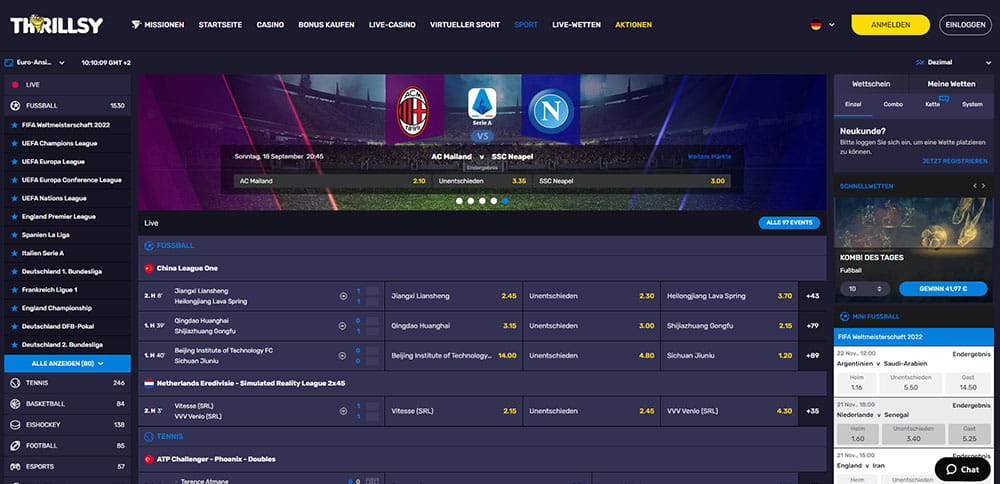Go to Aktionen promotions menu
The width and height of the screenshot is (1000, 484).
(x=633, y=25)
